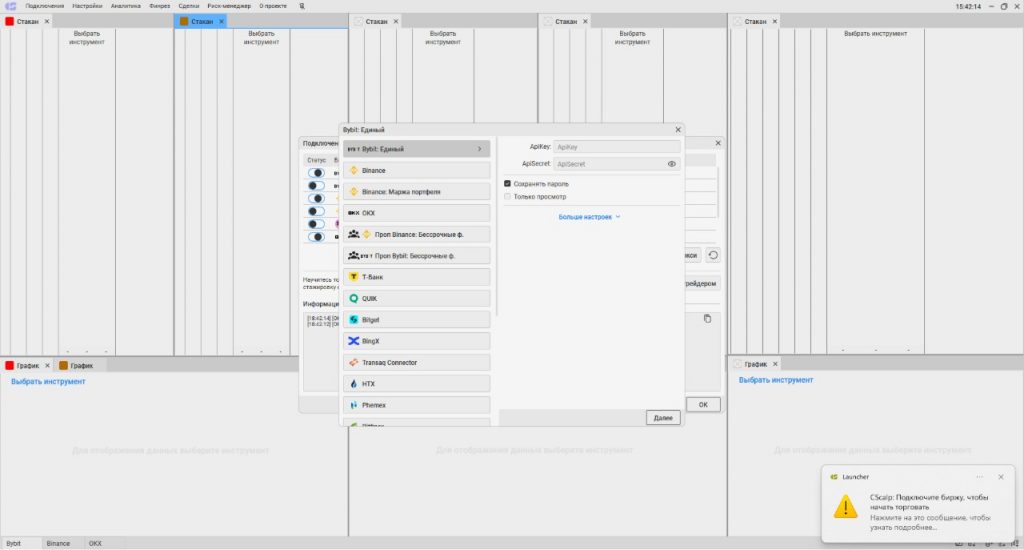Click the blue Выбрать инструмент link in the right График panel
Viewport: 1024px width, 550px height.
(776, 380)
